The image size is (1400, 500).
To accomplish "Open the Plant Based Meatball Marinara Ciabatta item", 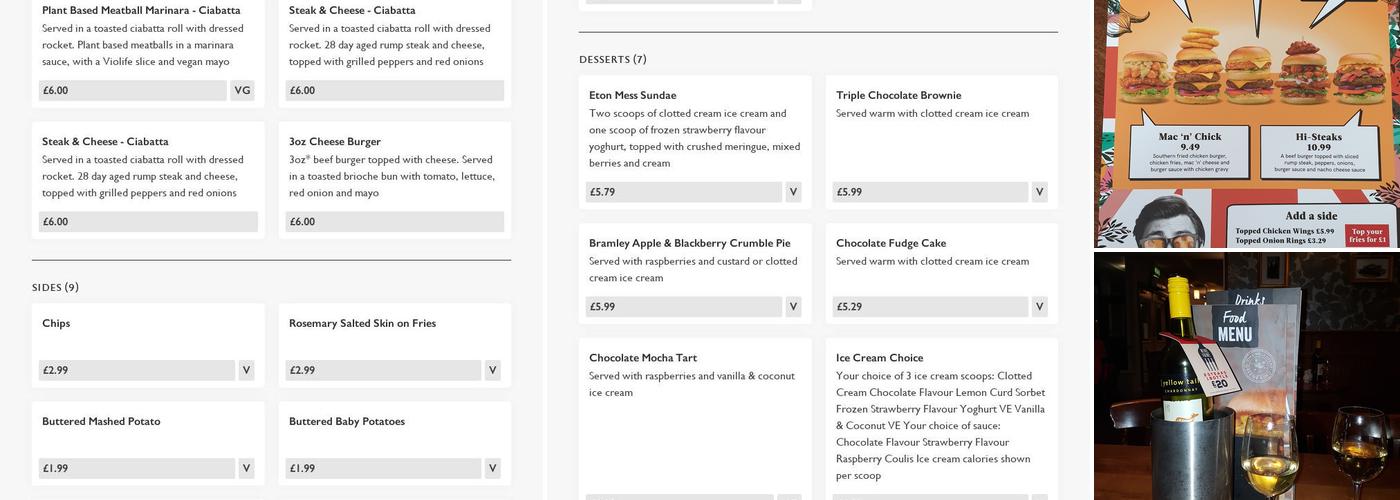I will point(141,10).
